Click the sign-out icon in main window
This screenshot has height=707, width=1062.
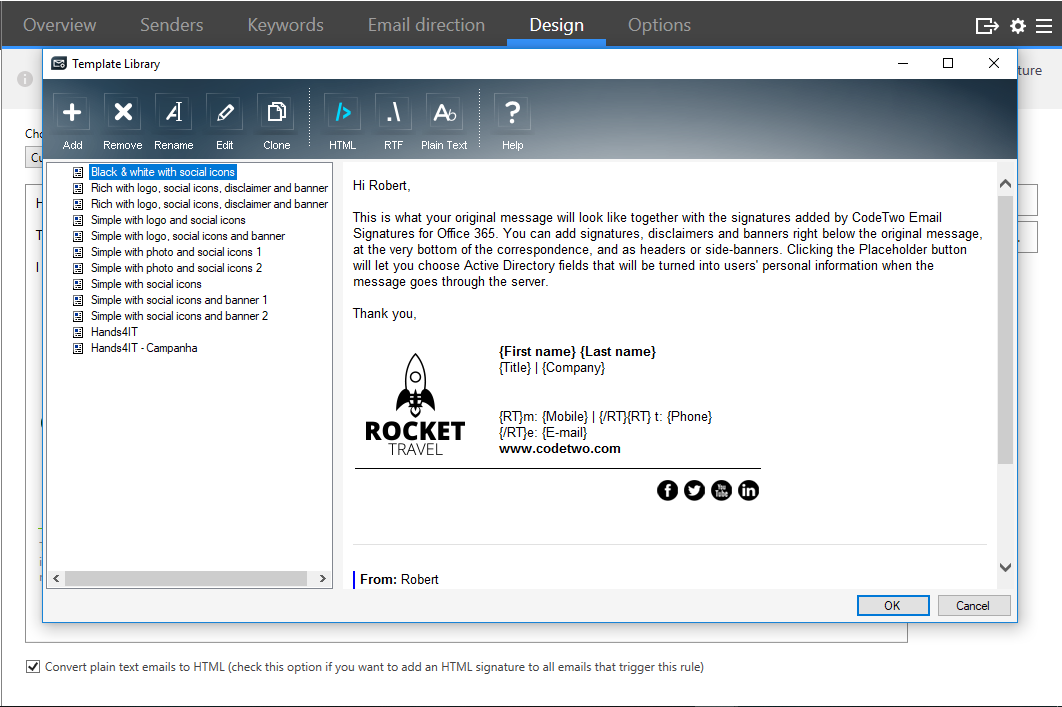[x=987, y=26]
